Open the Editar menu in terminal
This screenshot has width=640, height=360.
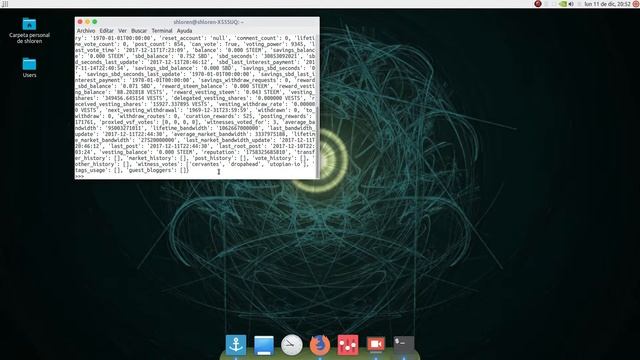pyautogui.click(x=107, y=31)
